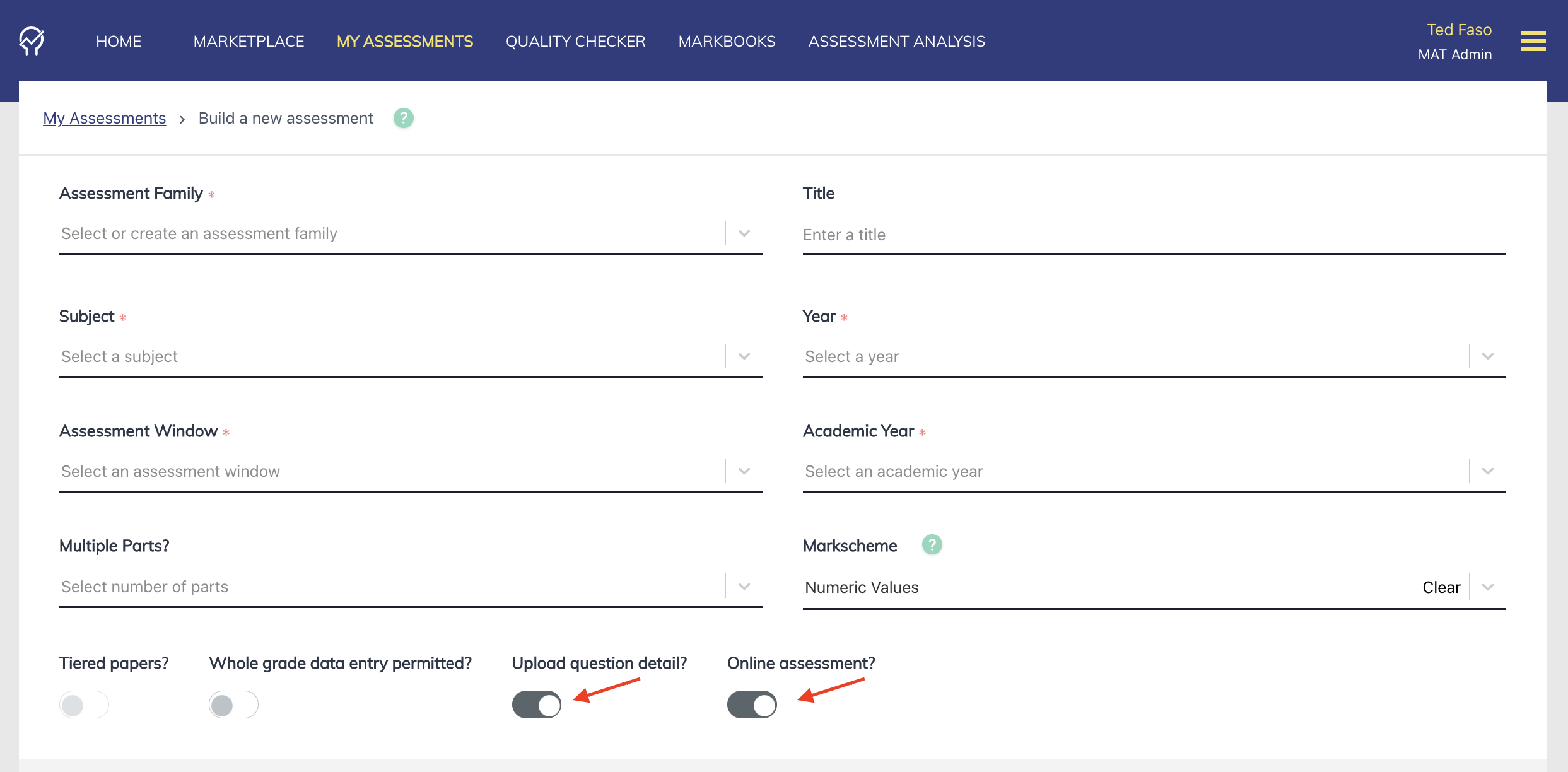Clear the Numeric Values markscheme
The height and width of the screenshot is (772, 1568).
point(1441,587)
